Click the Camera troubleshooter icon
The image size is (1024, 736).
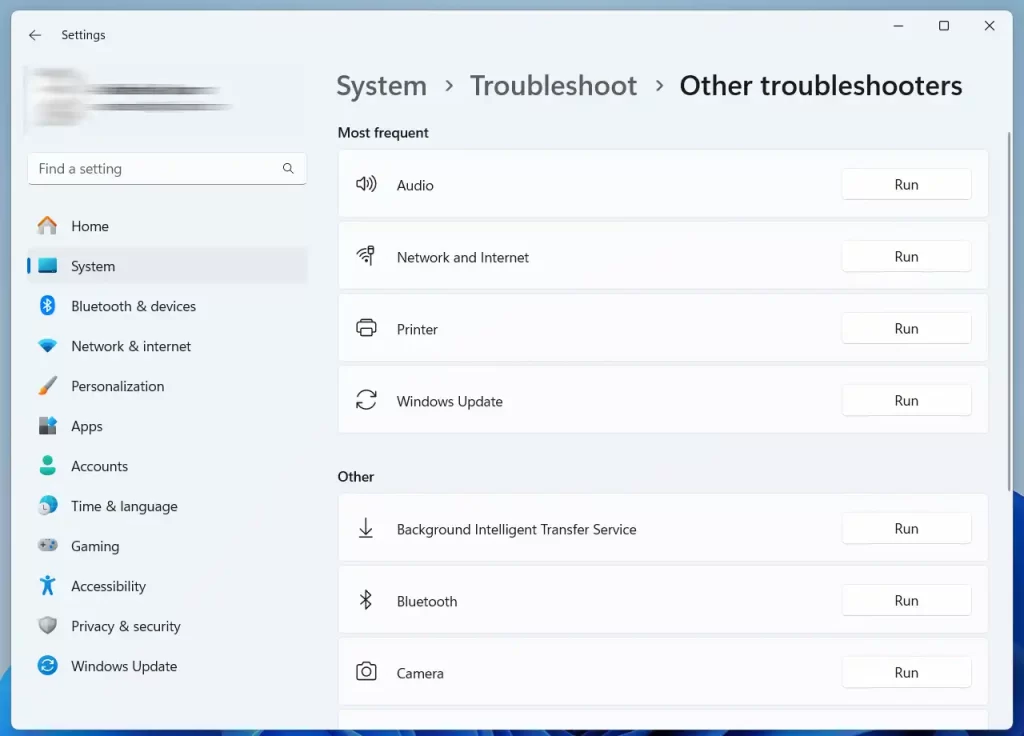366,671
